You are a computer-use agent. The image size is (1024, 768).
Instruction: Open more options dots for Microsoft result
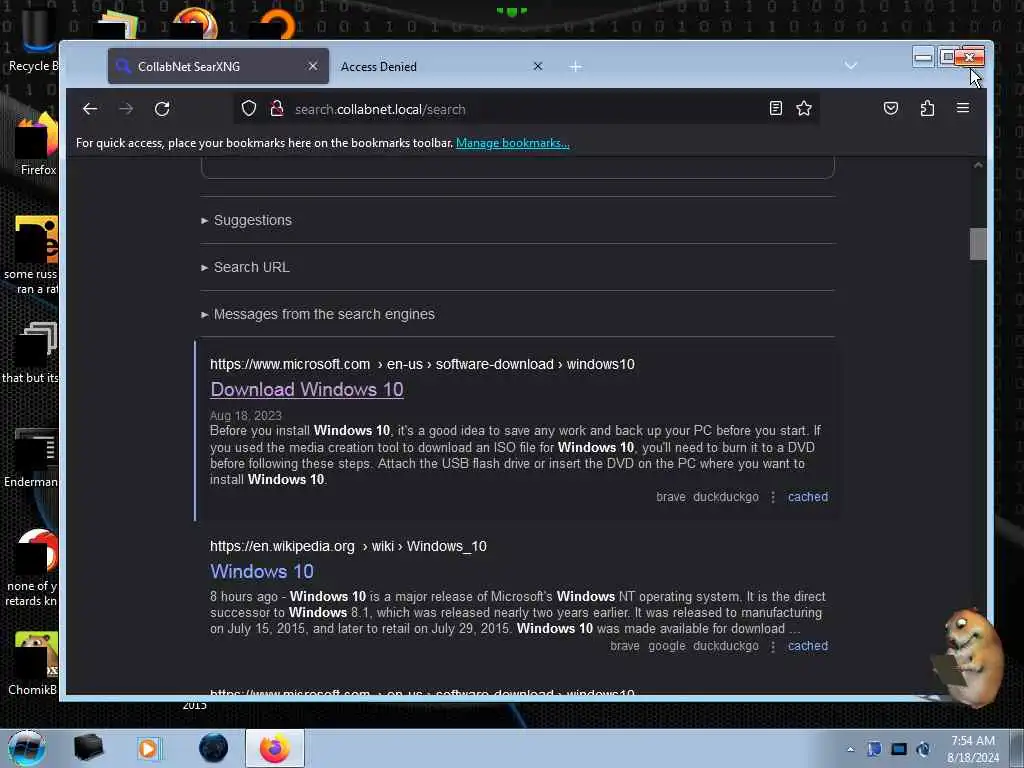pyautogui.click(x=773, y=497)
